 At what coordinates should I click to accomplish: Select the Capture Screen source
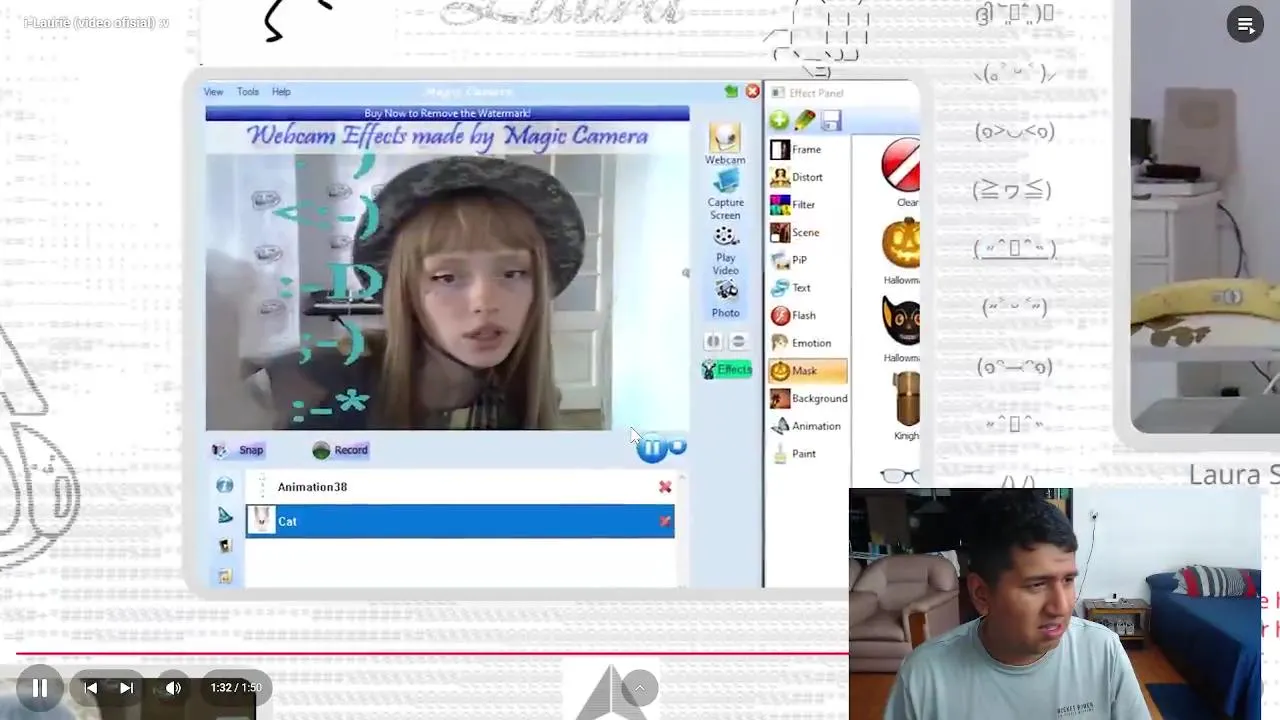(x=725, y=194)
